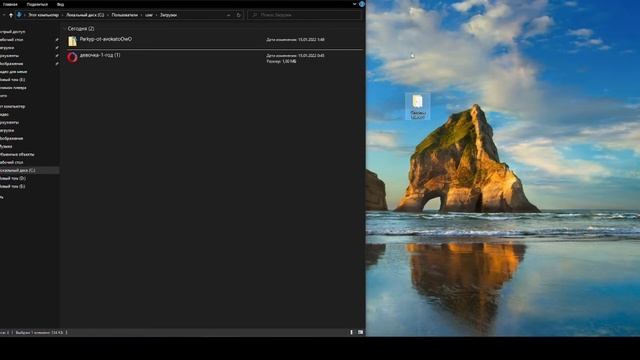Viewport: 640px width, 360px height.
Task: Open Видео under Этот компьютер
Action: [x=4, y=115]
